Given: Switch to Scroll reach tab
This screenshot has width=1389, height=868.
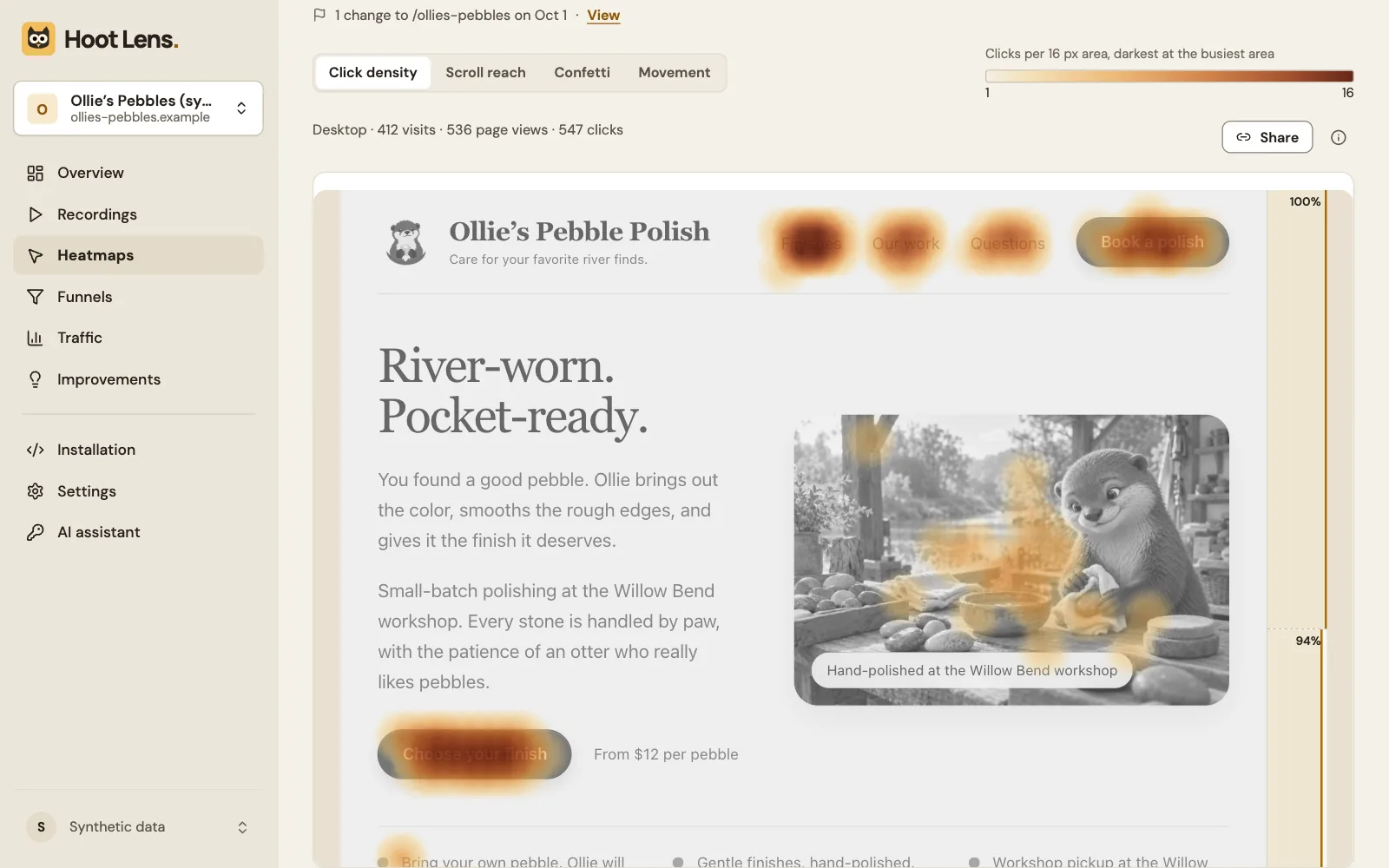Looking at the screenshot, I should pos(485,73).
